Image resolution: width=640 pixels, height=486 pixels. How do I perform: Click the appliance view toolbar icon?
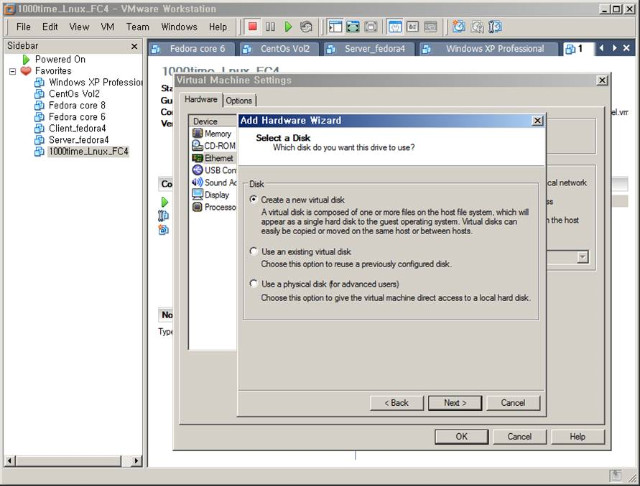(x=430, y=27)
